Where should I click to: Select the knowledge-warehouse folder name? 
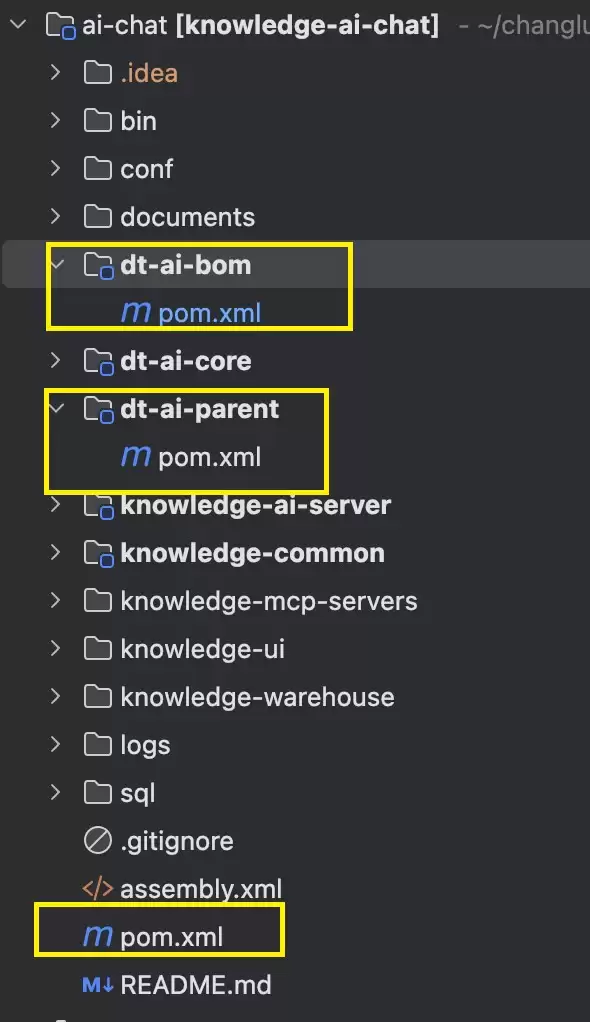pyautogui.click(x=258, y=697)
